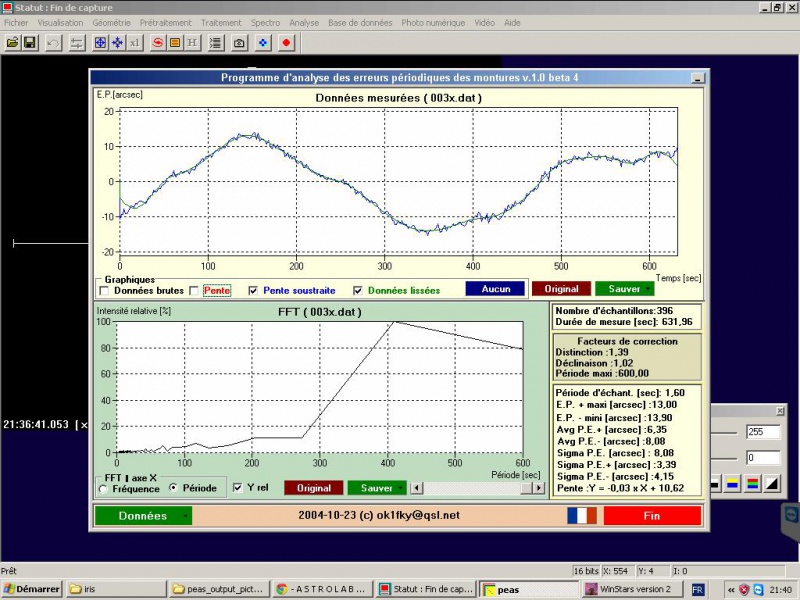This screenshot has width=800, height=600.
Task: Click the Original button in FFT controls
Action: coord(314,488)
